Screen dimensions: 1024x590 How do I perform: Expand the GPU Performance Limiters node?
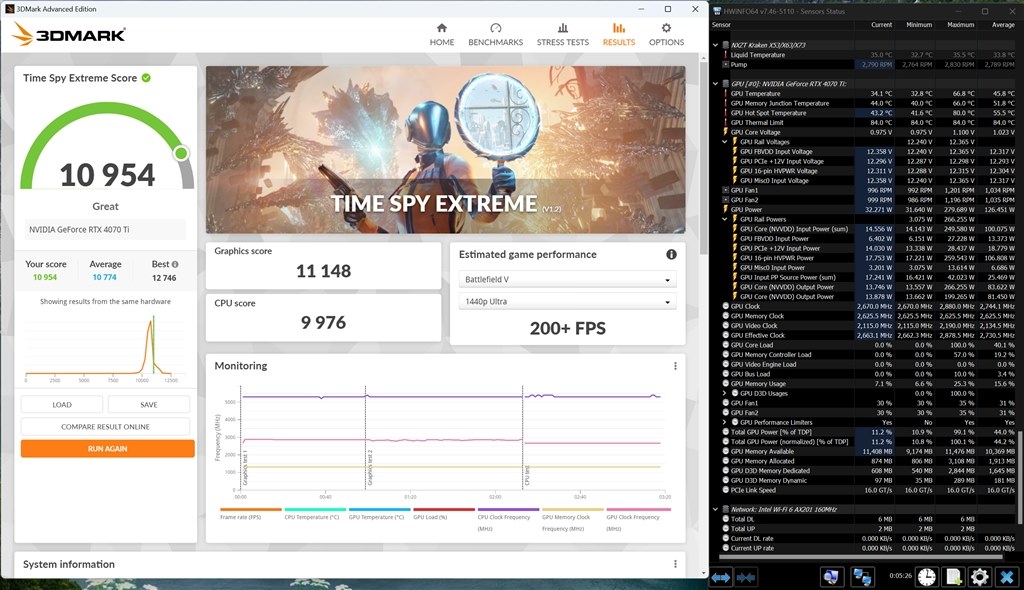click(x=725, y=422)
